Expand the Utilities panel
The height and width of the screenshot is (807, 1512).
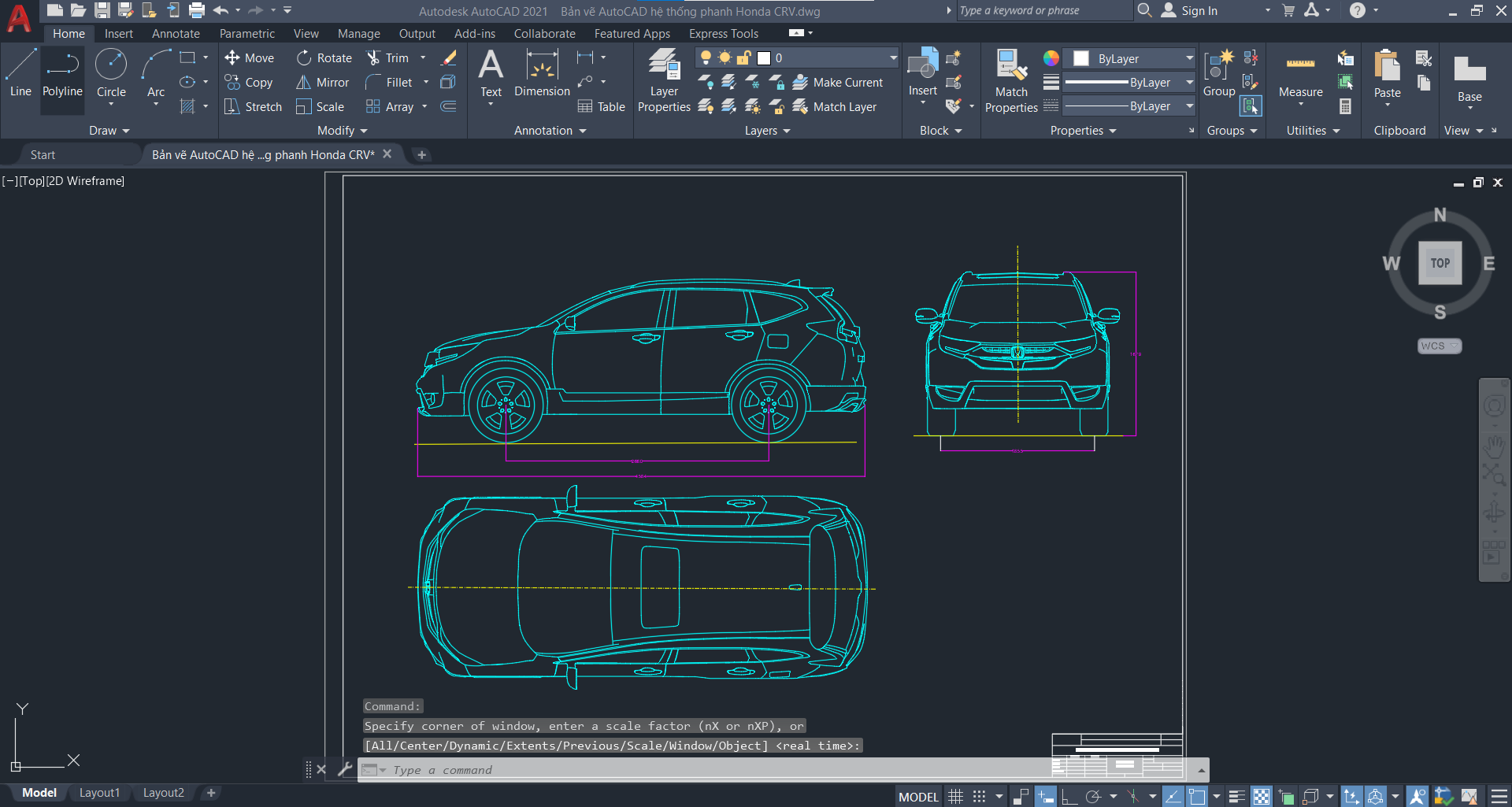[1313, 131]
